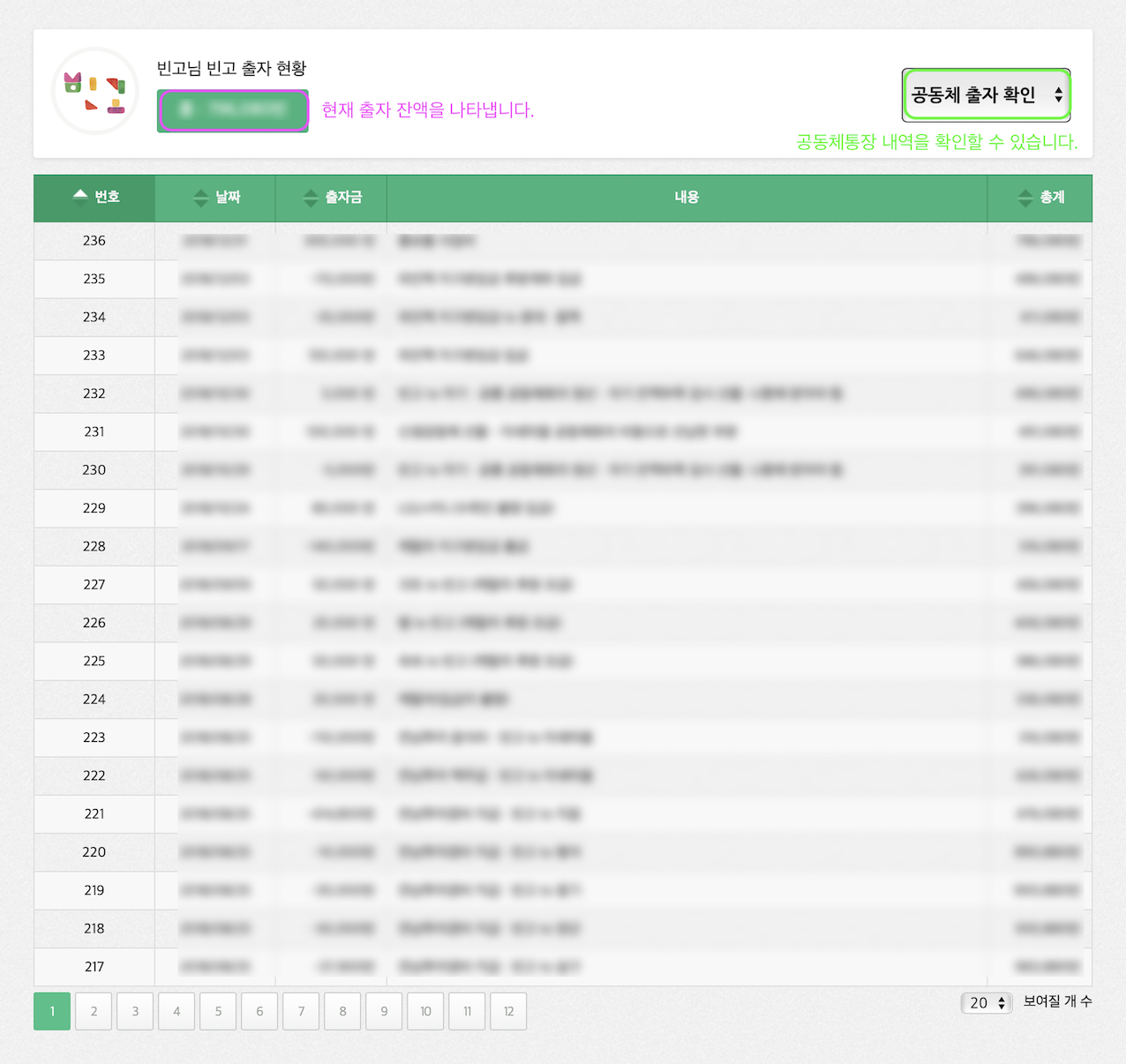Jump to page 12 of results
This screenshot has height=1064, width=1126.
coord(508,1011)
